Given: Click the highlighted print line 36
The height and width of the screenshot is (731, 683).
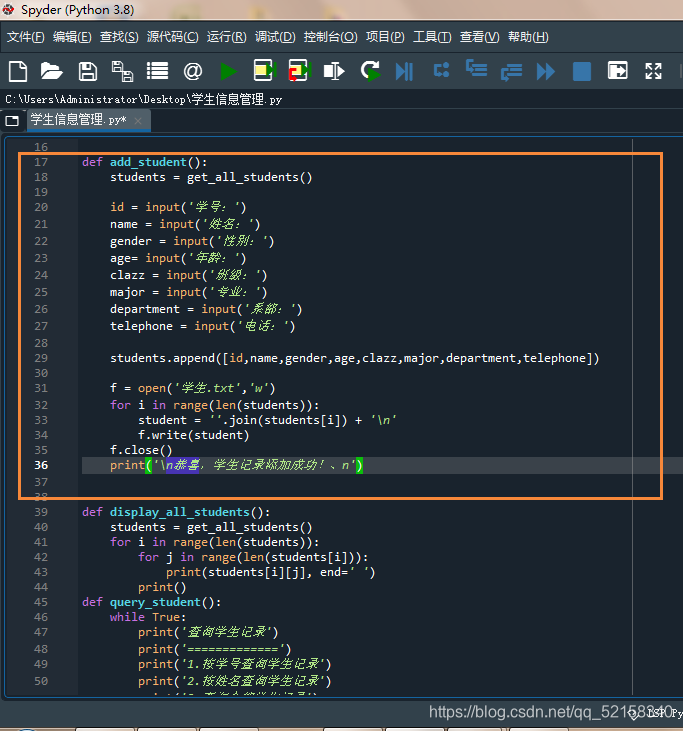Looking at the screenshot, I should (x=236, y=465).
